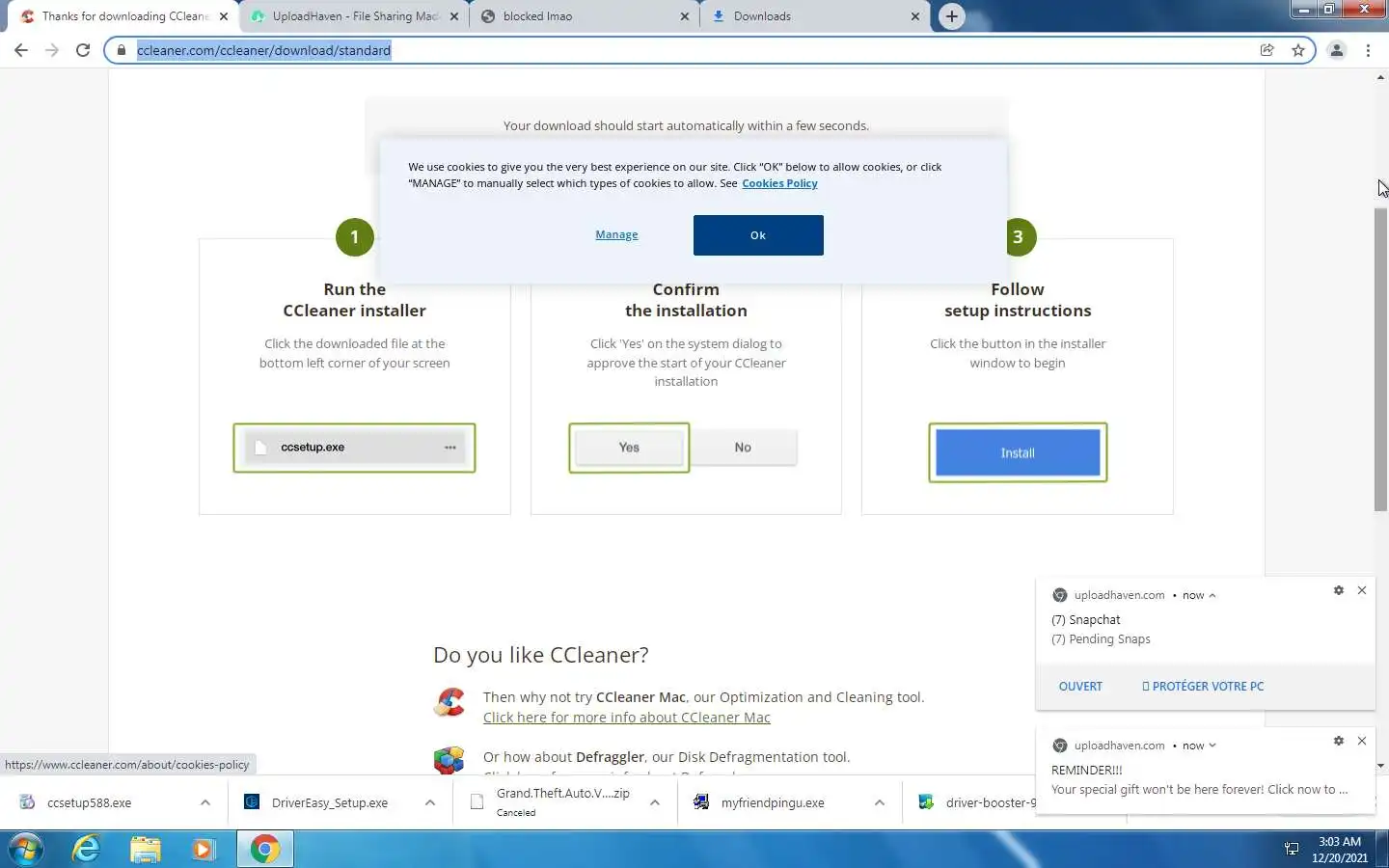Image resolution: width=1389 pixels, height=868 pixels.
Task: Open Windows Media Player from the taskbar
Action: 204,849
